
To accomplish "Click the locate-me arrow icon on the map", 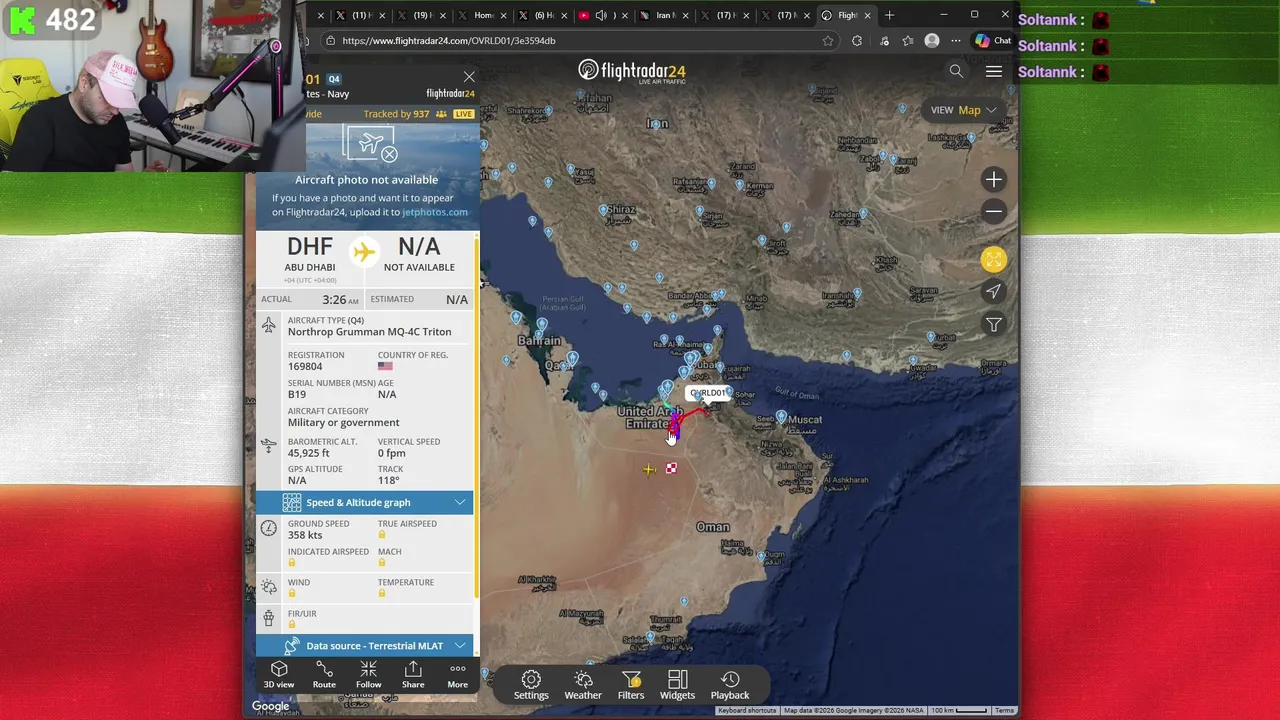I will (x=993, y=292).
